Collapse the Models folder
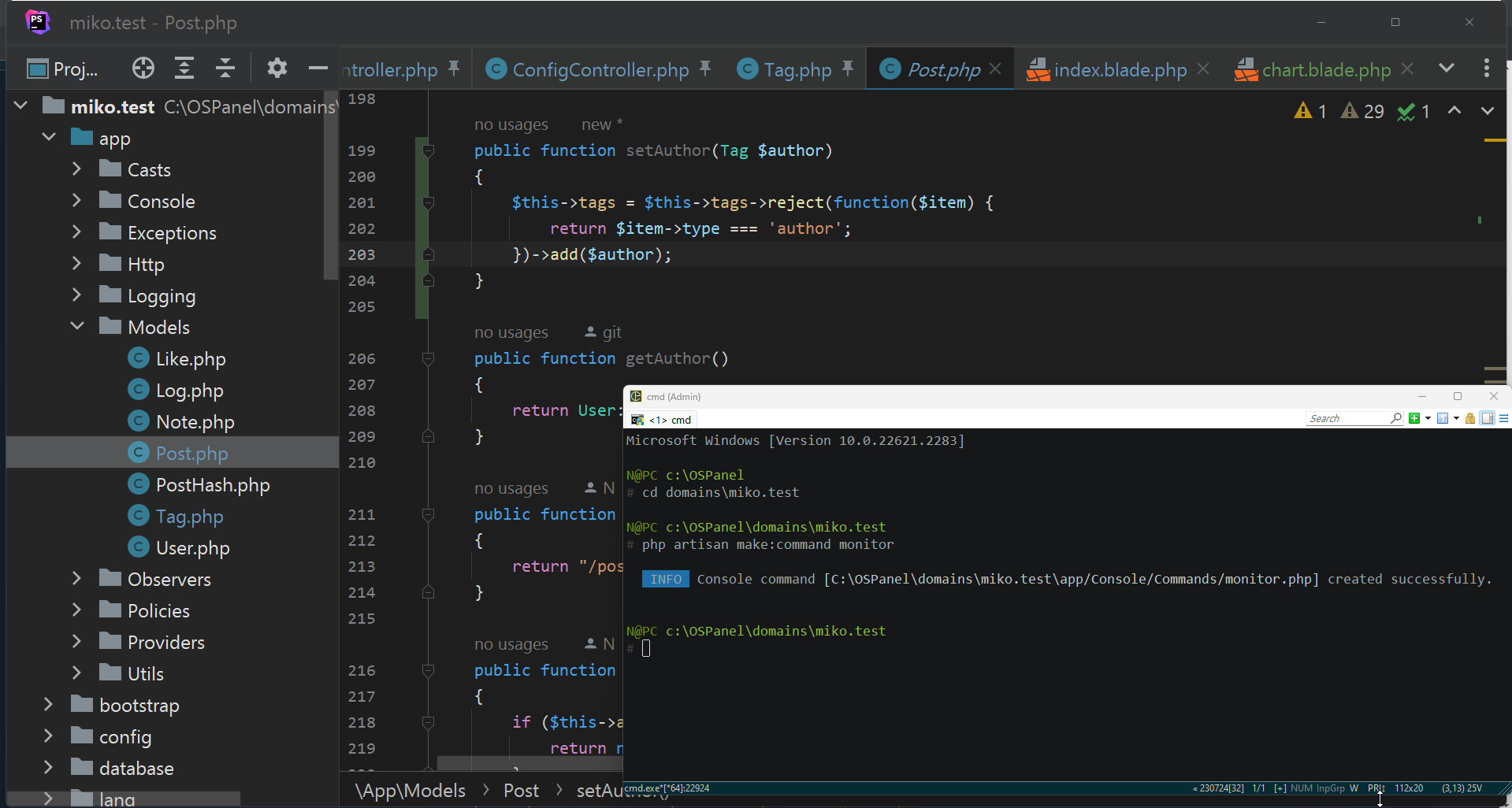Viewport: 1512px width, 808px height. point(76,327)
